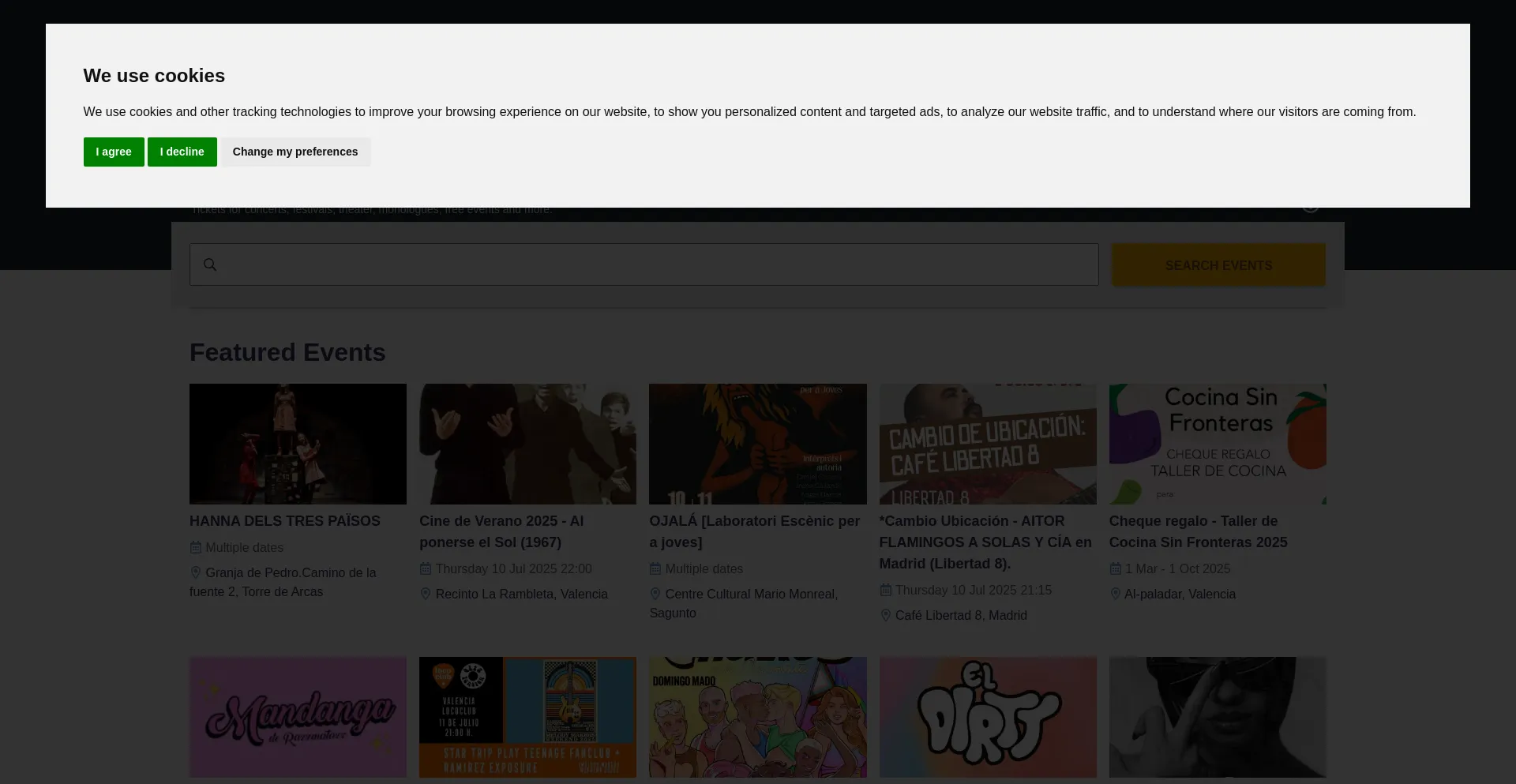Open the Valencia Loco Club Star Trip thumbnail
This screenshot has width=1516, height=784.
point(527,717)
